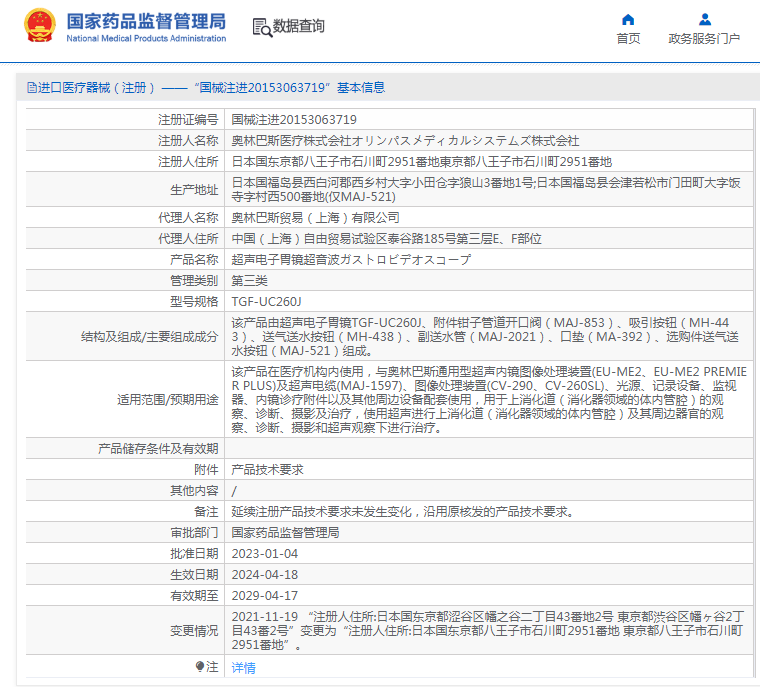Click the lightbulb icon beside 注

click(x=200, y=667)
